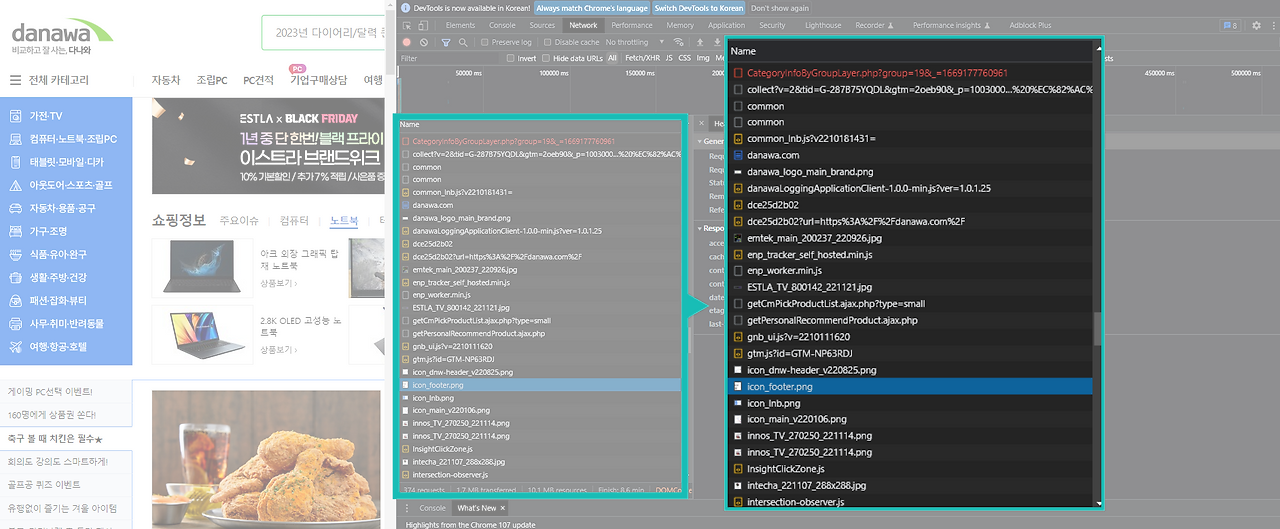Select danawa.com row in the enlarged list

click(911, 155)
